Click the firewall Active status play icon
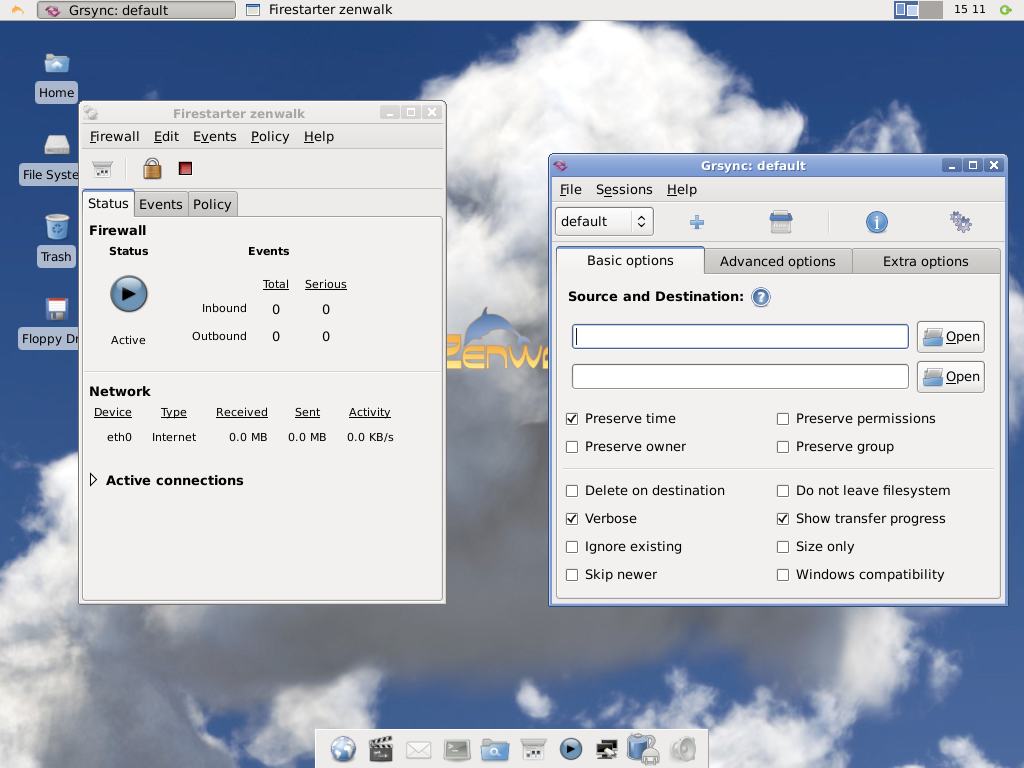Image resolution: width=1024 pixels, height=768 pixels. (129, 294)
